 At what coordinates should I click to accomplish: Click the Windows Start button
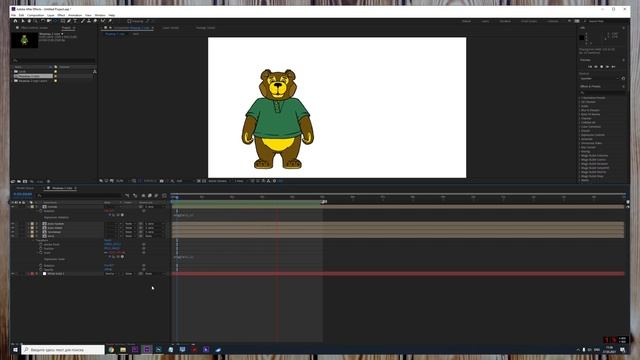pyautogui.click(x=16, y=350)
